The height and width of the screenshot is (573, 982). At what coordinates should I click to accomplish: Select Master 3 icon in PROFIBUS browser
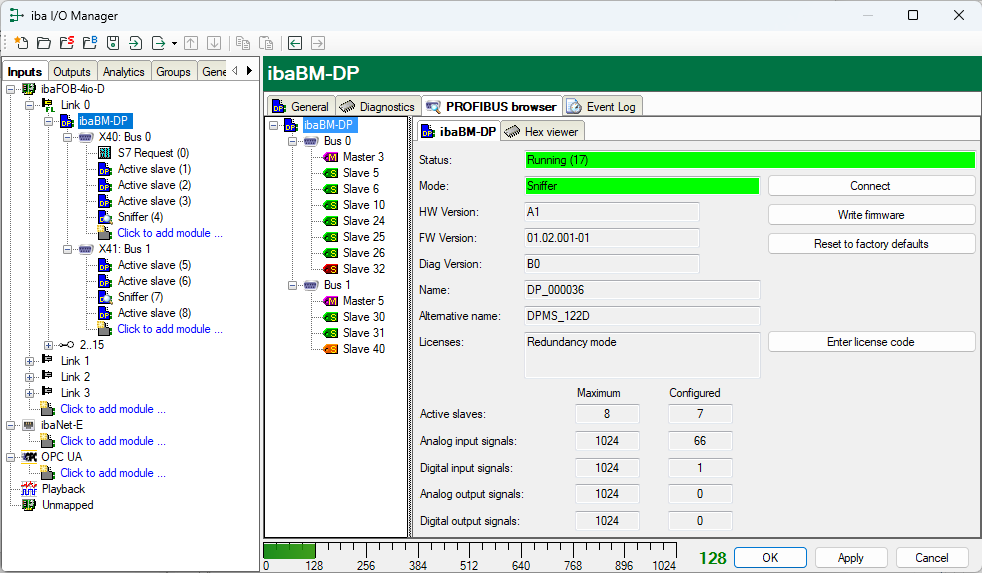[x=331, y=157]
